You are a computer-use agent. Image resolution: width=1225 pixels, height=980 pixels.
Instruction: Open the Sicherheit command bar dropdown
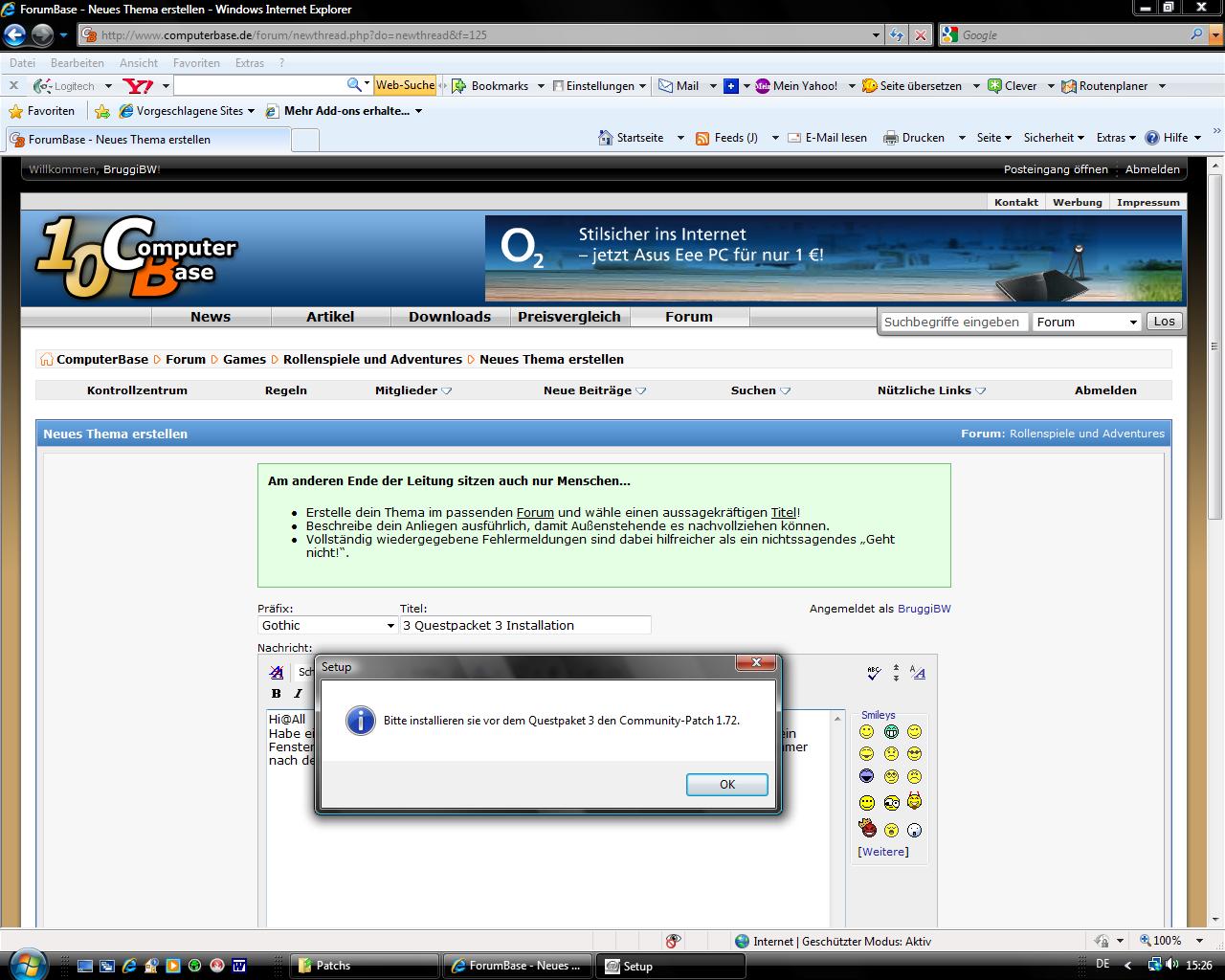[x=1054, y=138]
